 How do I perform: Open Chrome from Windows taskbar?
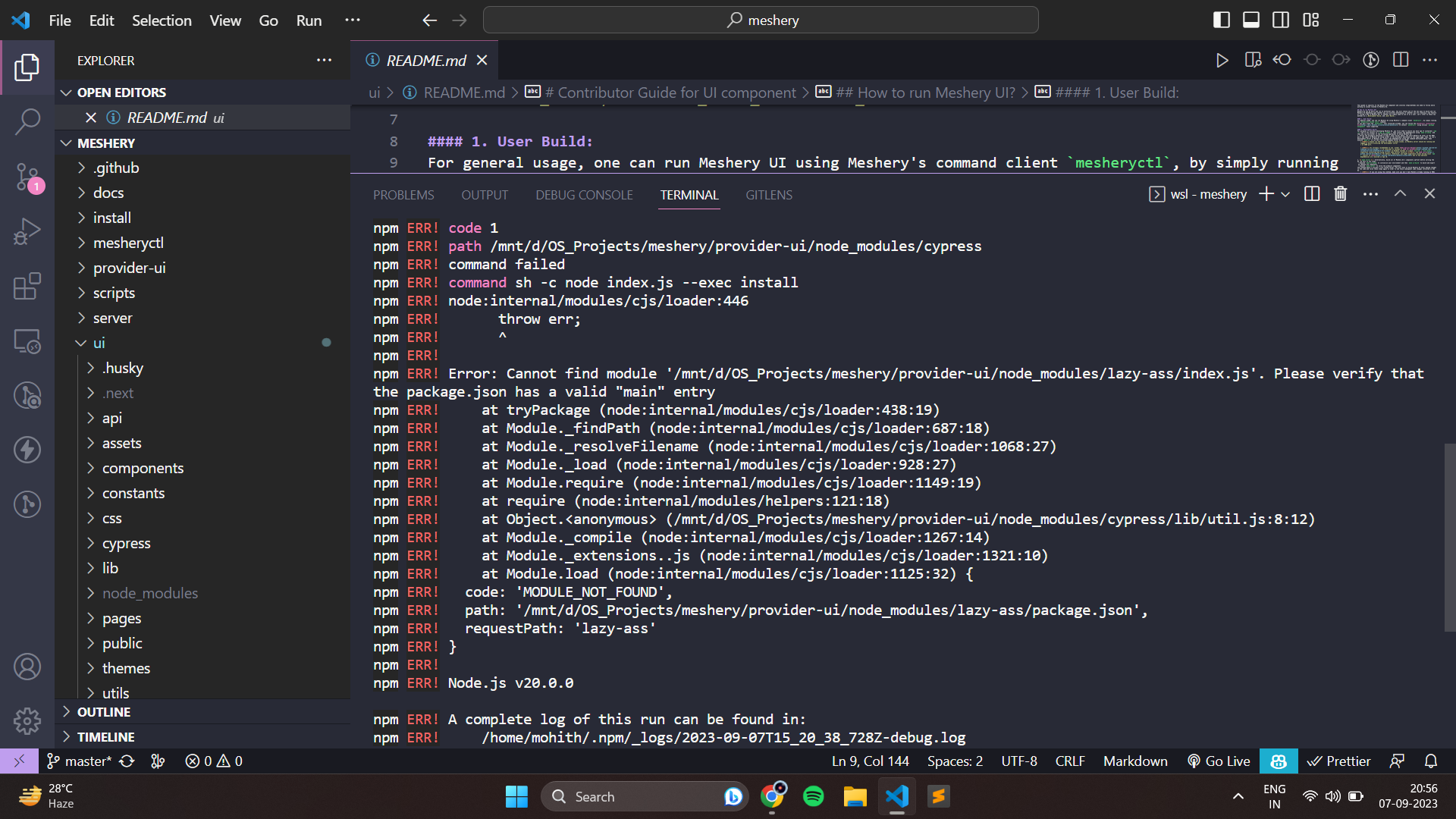[772, 796]
